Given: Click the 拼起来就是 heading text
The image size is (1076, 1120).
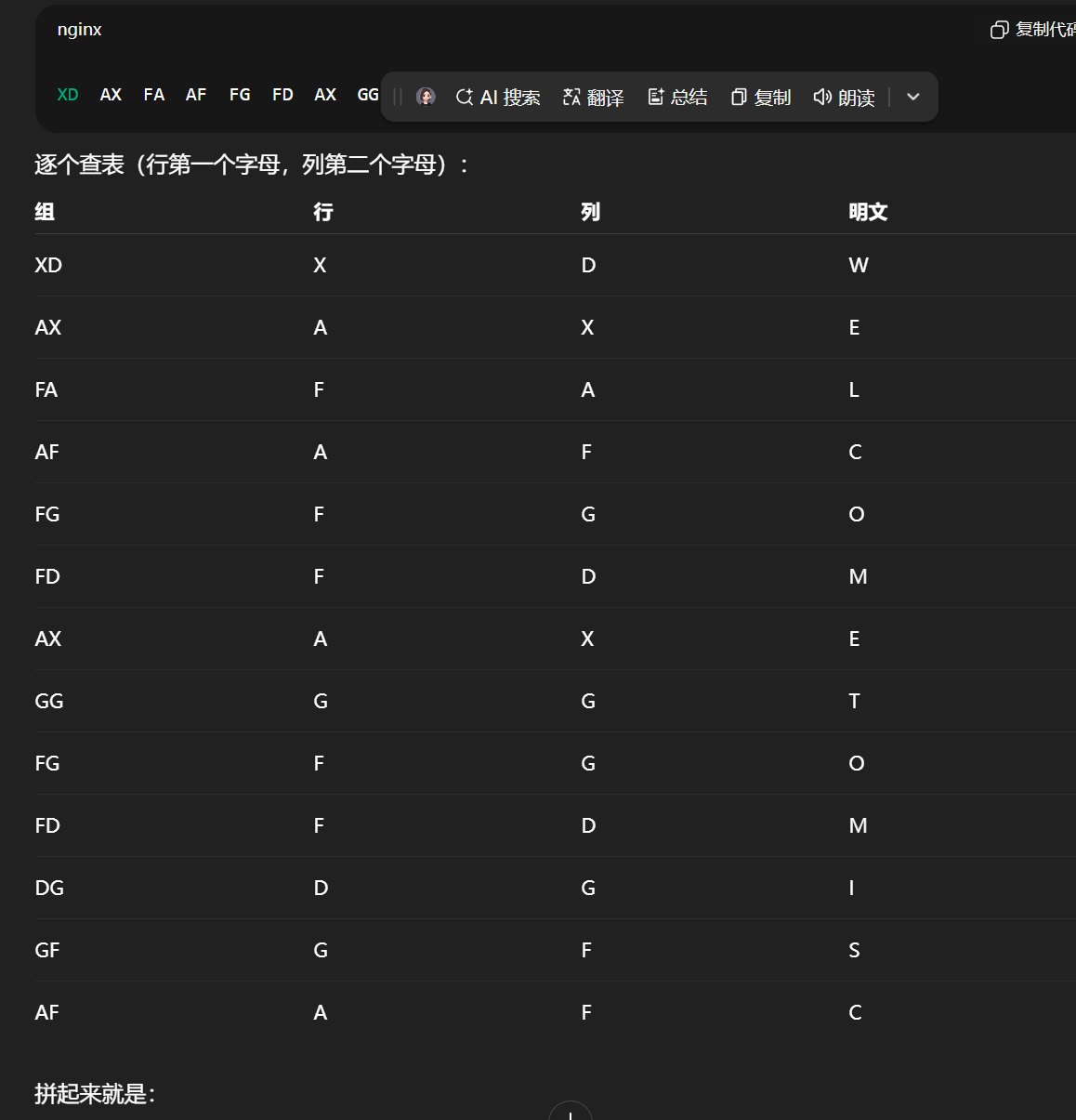Looking at the screenshot, I should (x=95, y=1094).
